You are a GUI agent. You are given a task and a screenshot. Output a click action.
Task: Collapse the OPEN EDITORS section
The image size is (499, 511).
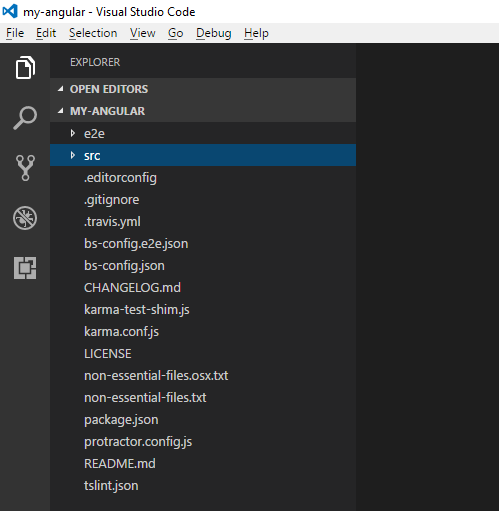coord(60,89)
